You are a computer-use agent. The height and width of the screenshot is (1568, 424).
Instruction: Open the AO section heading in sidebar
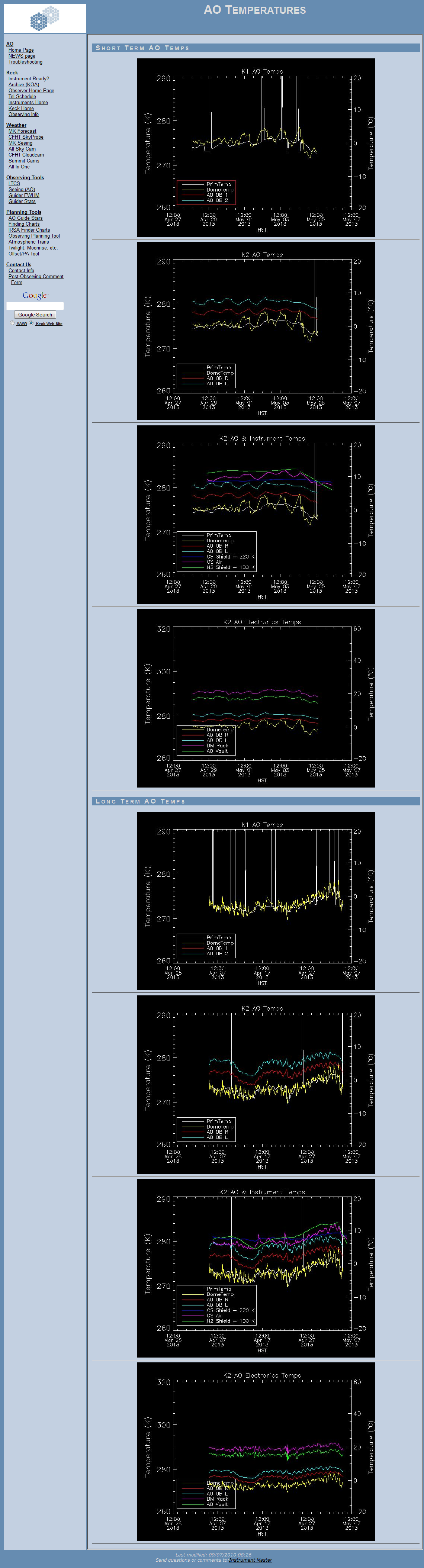[10, 44]
